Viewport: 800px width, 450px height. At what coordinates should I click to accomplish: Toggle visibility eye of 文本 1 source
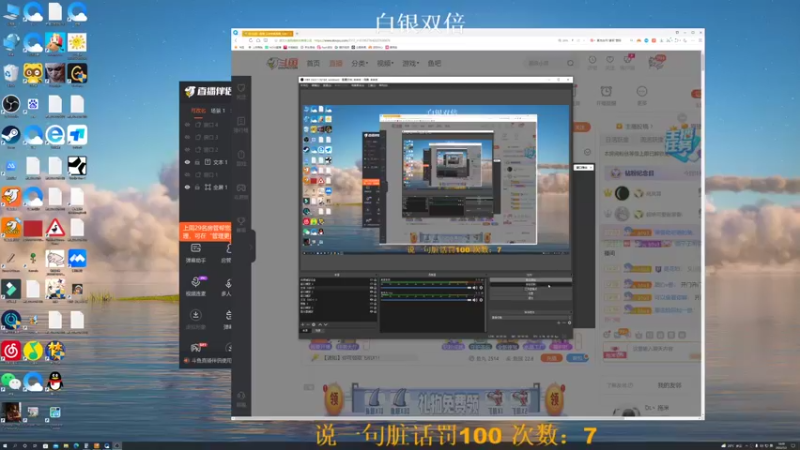click(x=187, y=162)
